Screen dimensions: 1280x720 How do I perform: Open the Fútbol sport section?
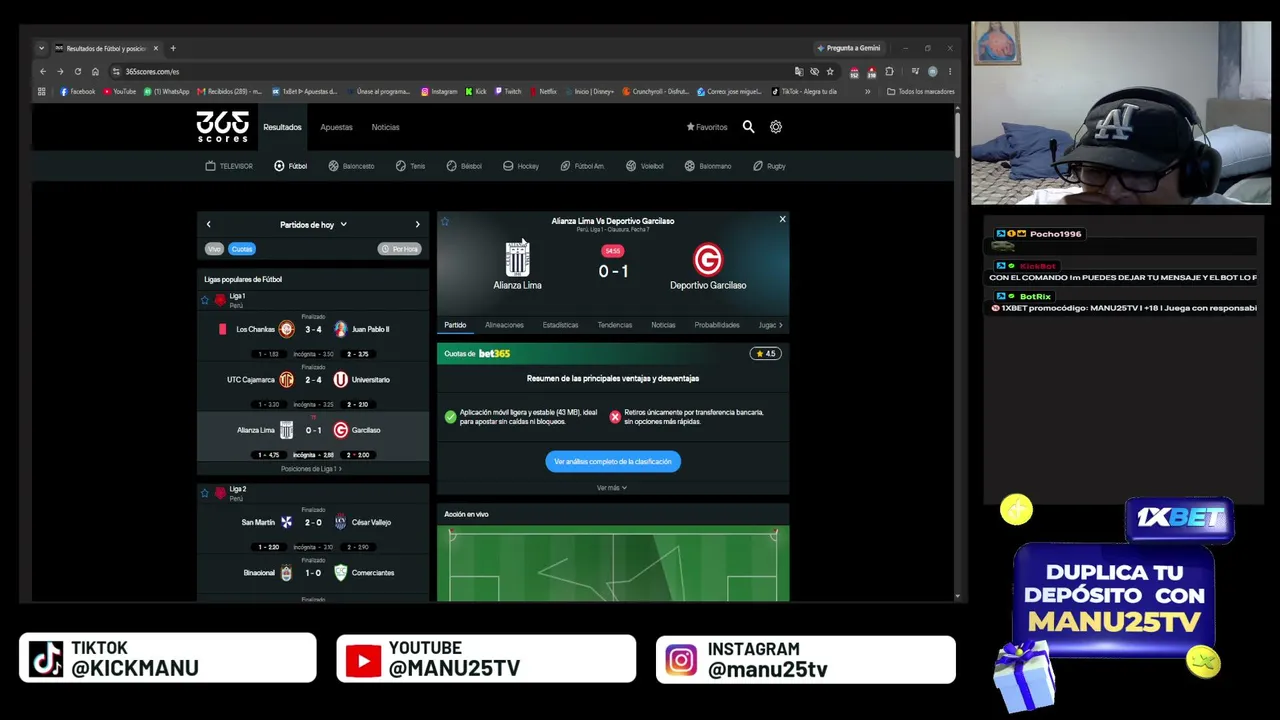(x=291, y=166)
